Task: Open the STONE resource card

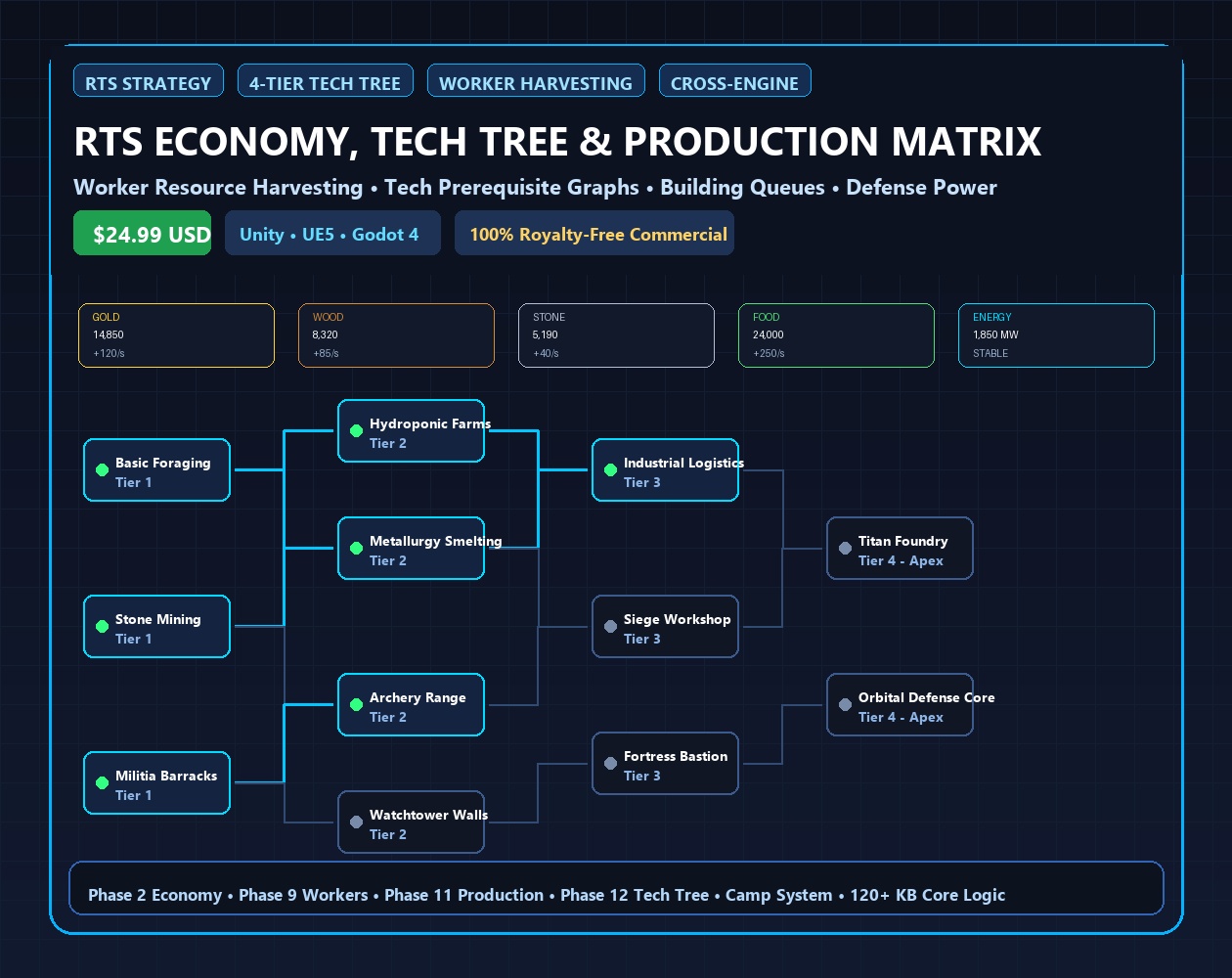Action: pyautogui.click(x=616, y=335)
